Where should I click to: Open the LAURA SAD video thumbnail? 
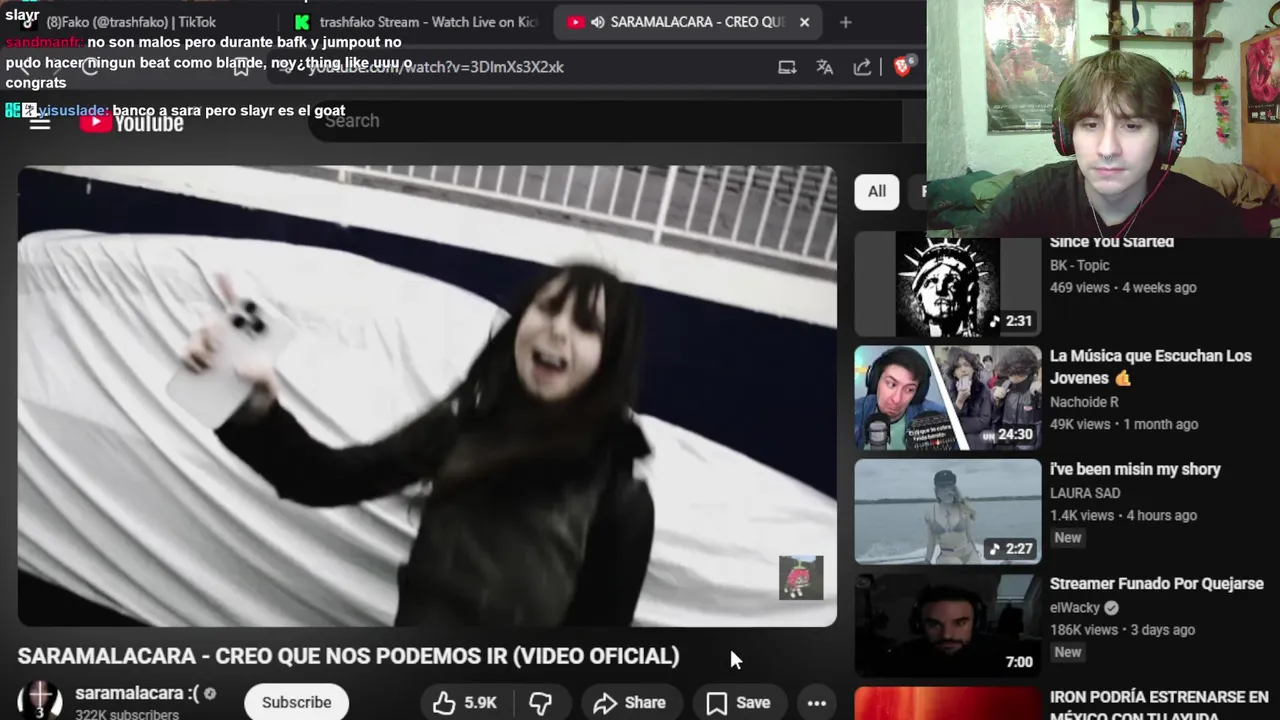[947, 512]
